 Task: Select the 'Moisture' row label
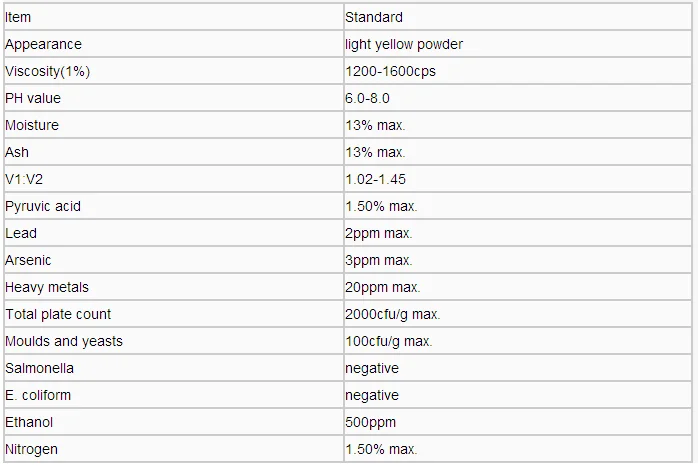point(32,125)
